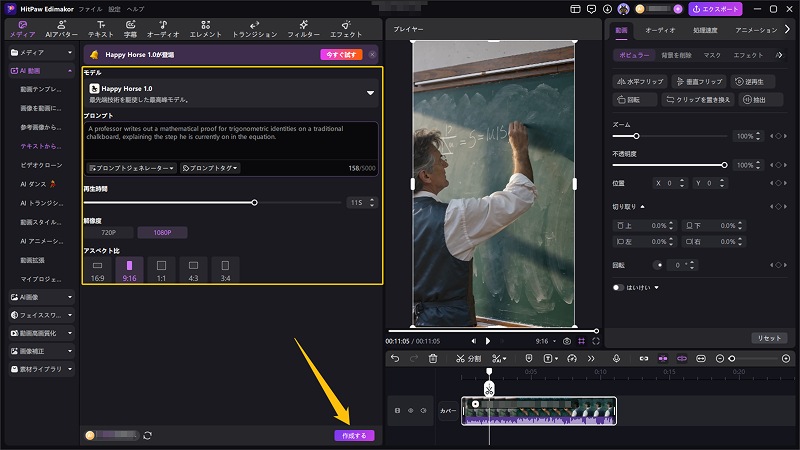
Task: Select 720P resolution
Action: (108, 233)
